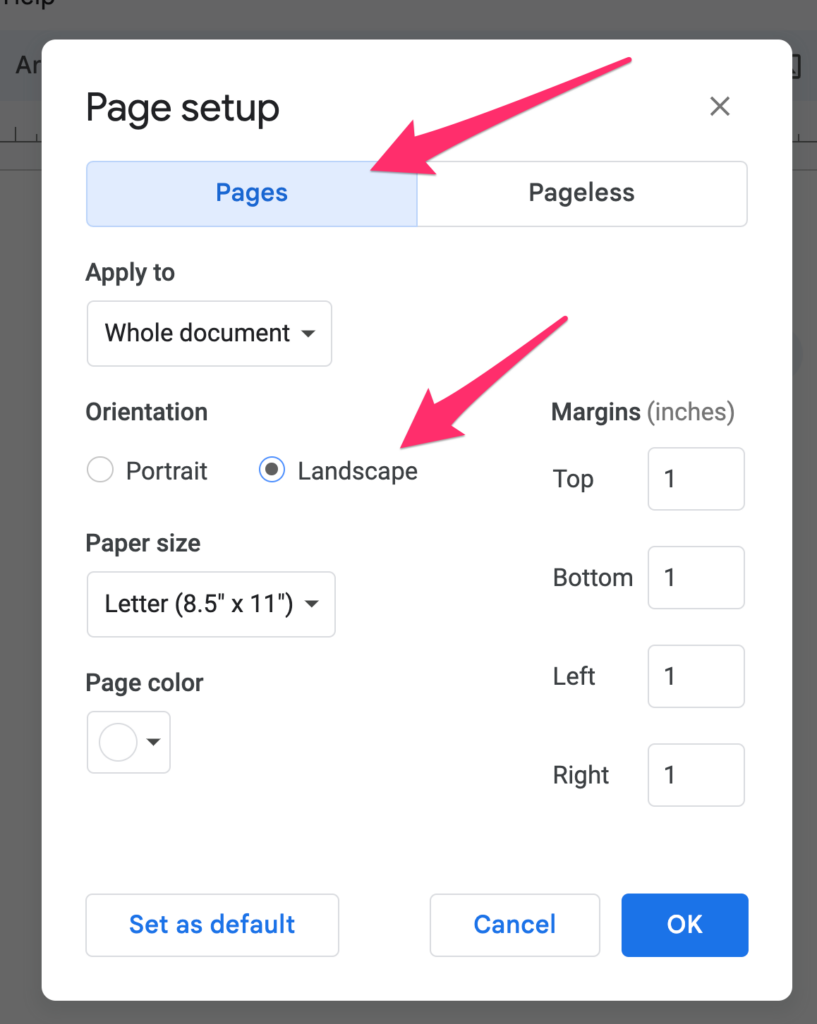The width and height of the screenshot is (817, 1024).
Task: Open the Whole document dropdown
Action: coord(208,333)
